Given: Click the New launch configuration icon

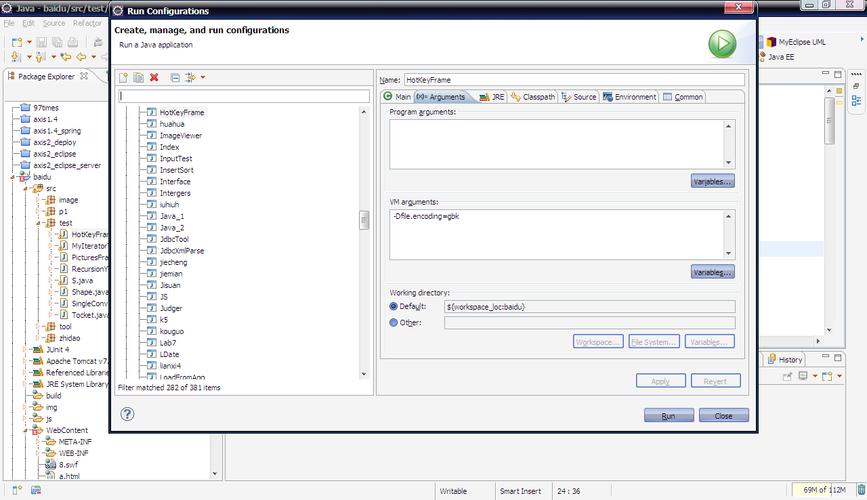Looking at the screenshot, I should click(123, 77).
